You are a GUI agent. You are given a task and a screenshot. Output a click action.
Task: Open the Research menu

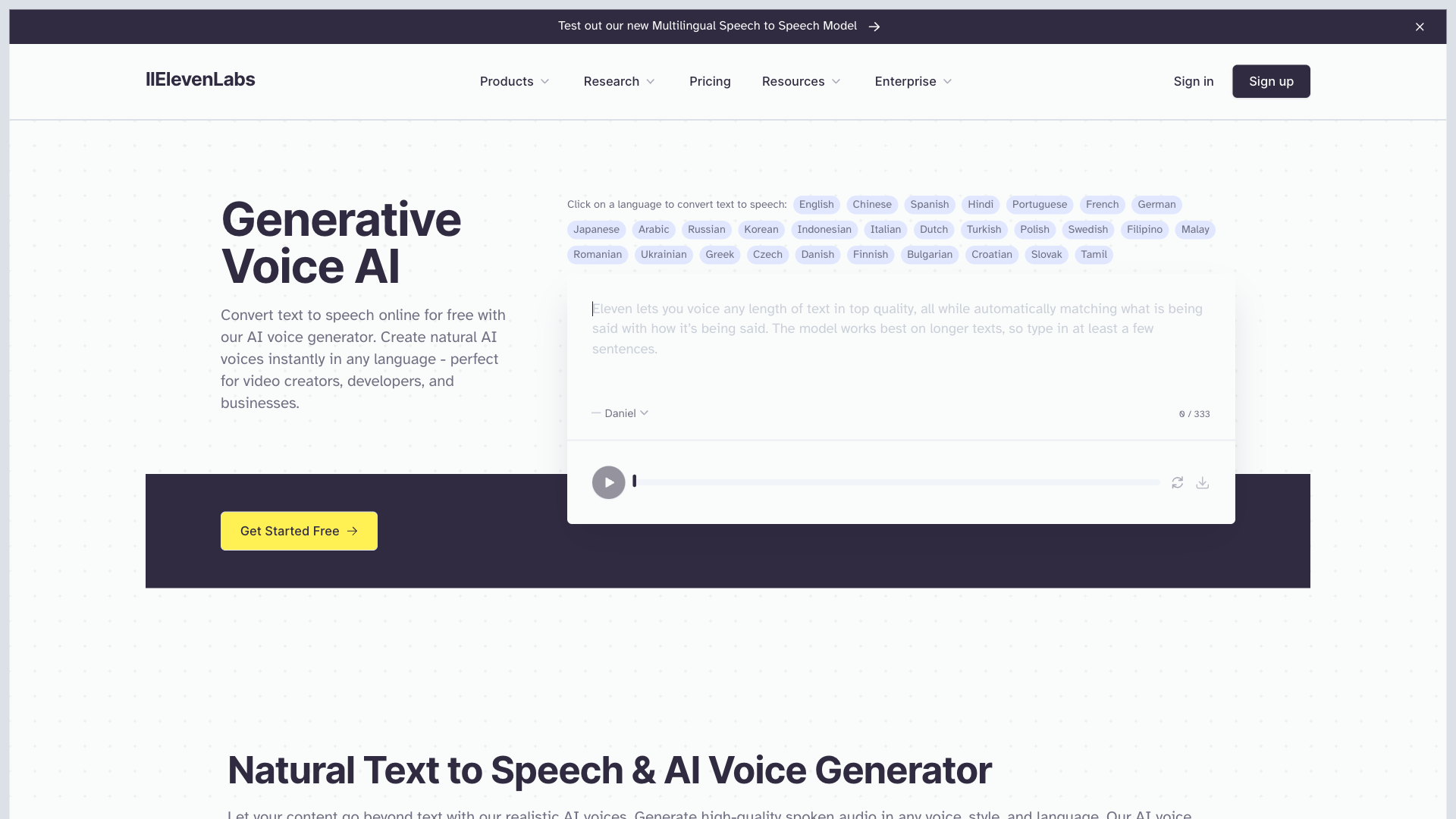[619, 81]
